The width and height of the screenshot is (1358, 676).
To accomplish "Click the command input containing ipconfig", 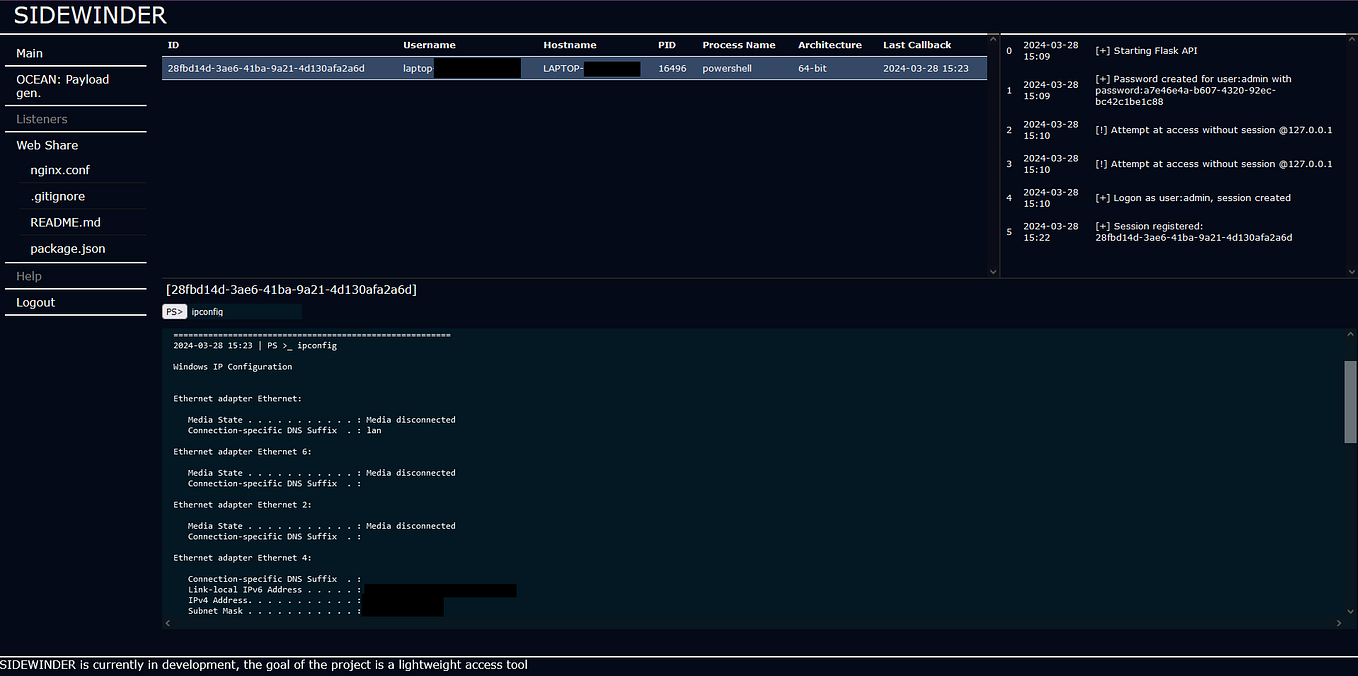I will coord(240,311).
